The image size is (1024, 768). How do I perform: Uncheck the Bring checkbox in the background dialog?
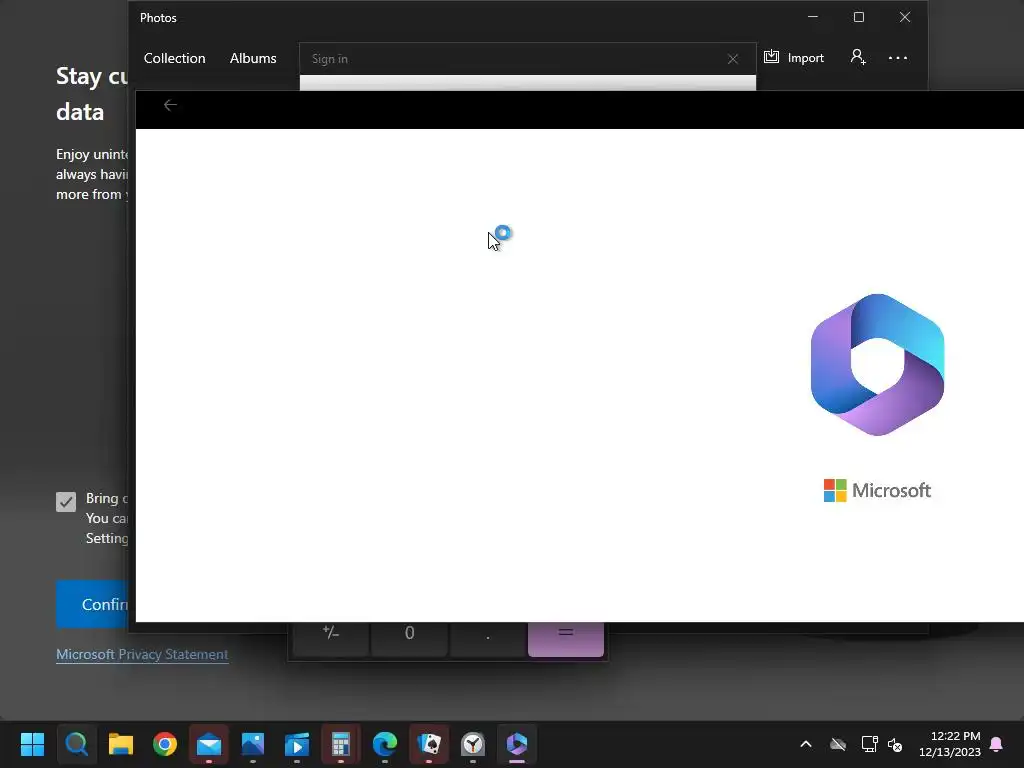[66, 502]
